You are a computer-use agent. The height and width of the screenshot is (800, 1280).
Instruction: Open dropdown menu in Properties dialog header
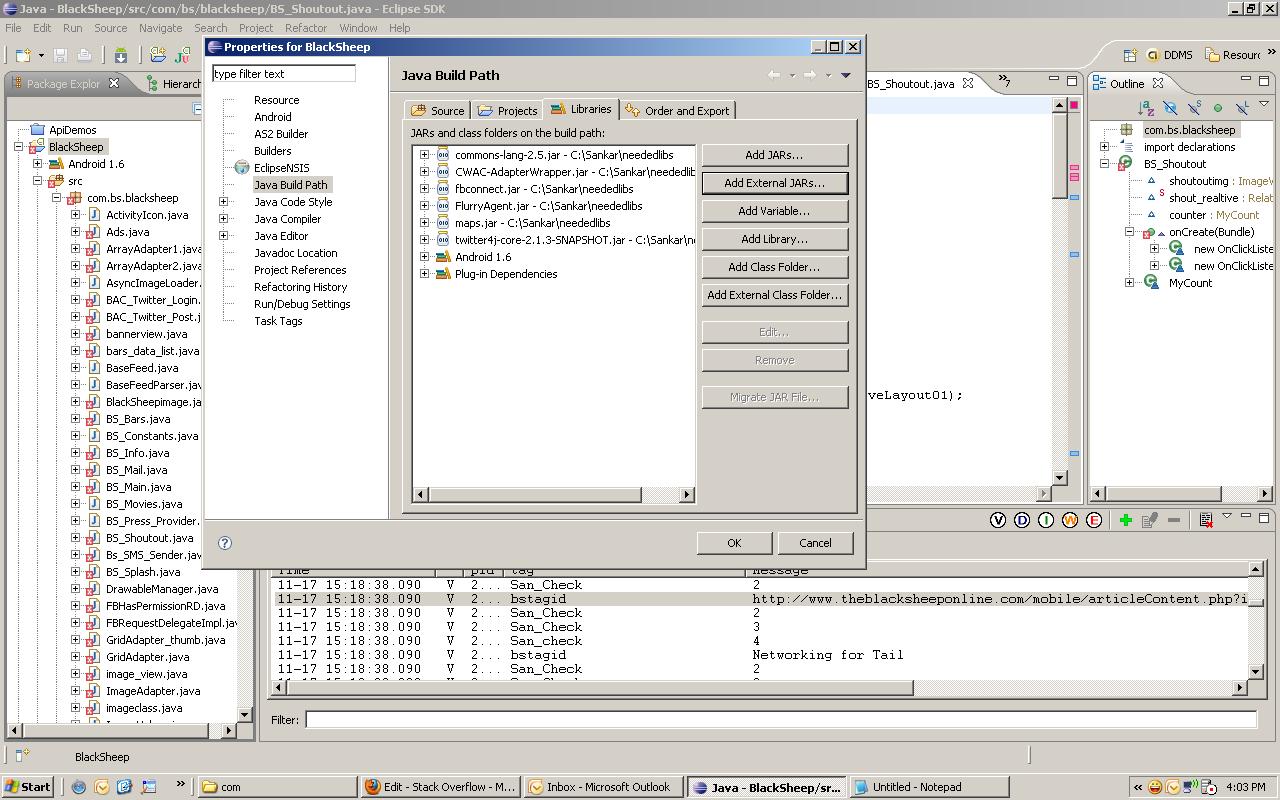[845, 75]
